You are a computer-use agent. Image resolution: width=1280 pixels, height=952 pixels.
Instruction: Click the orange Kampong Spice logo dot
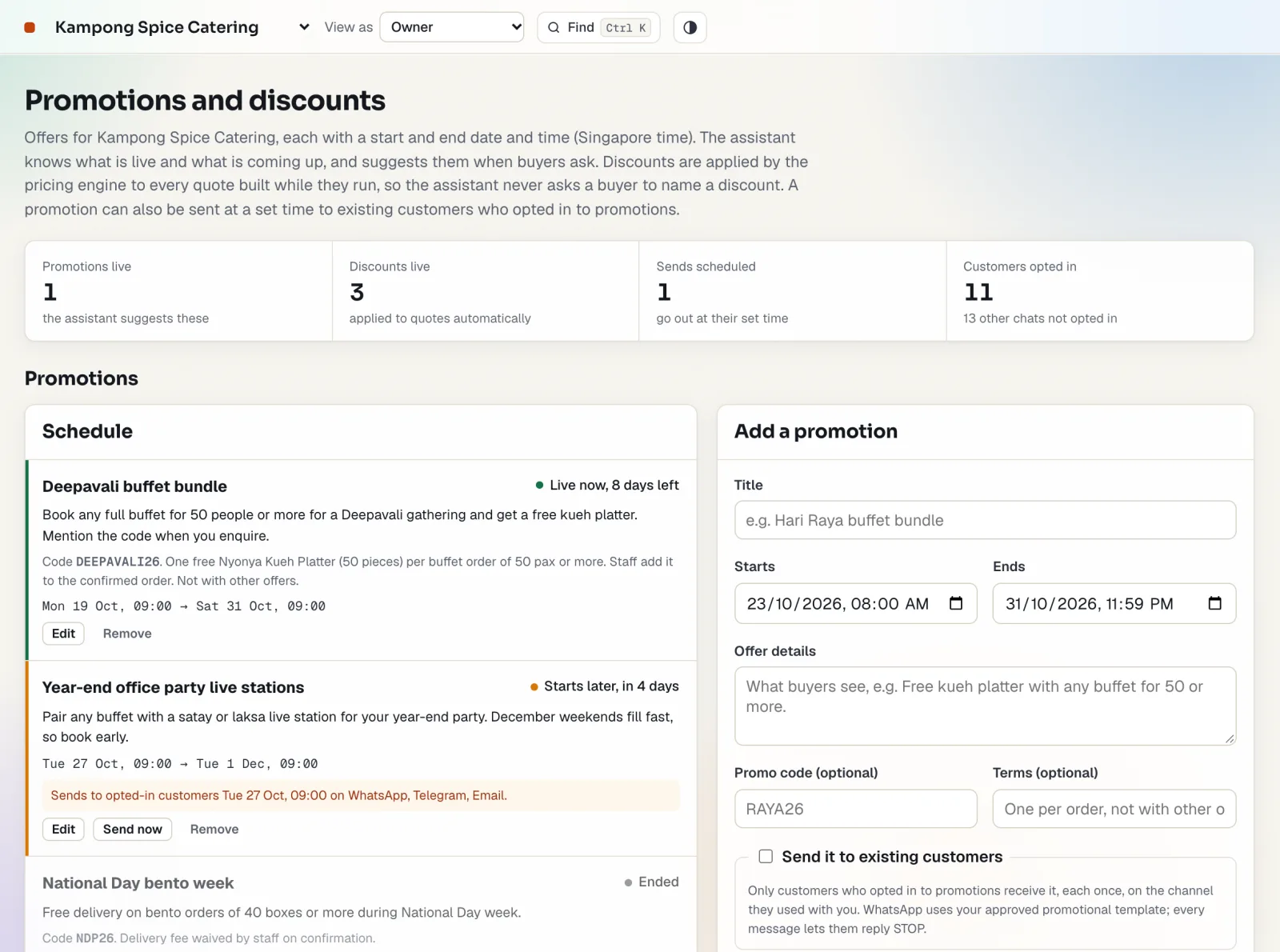tap(30, 27)
